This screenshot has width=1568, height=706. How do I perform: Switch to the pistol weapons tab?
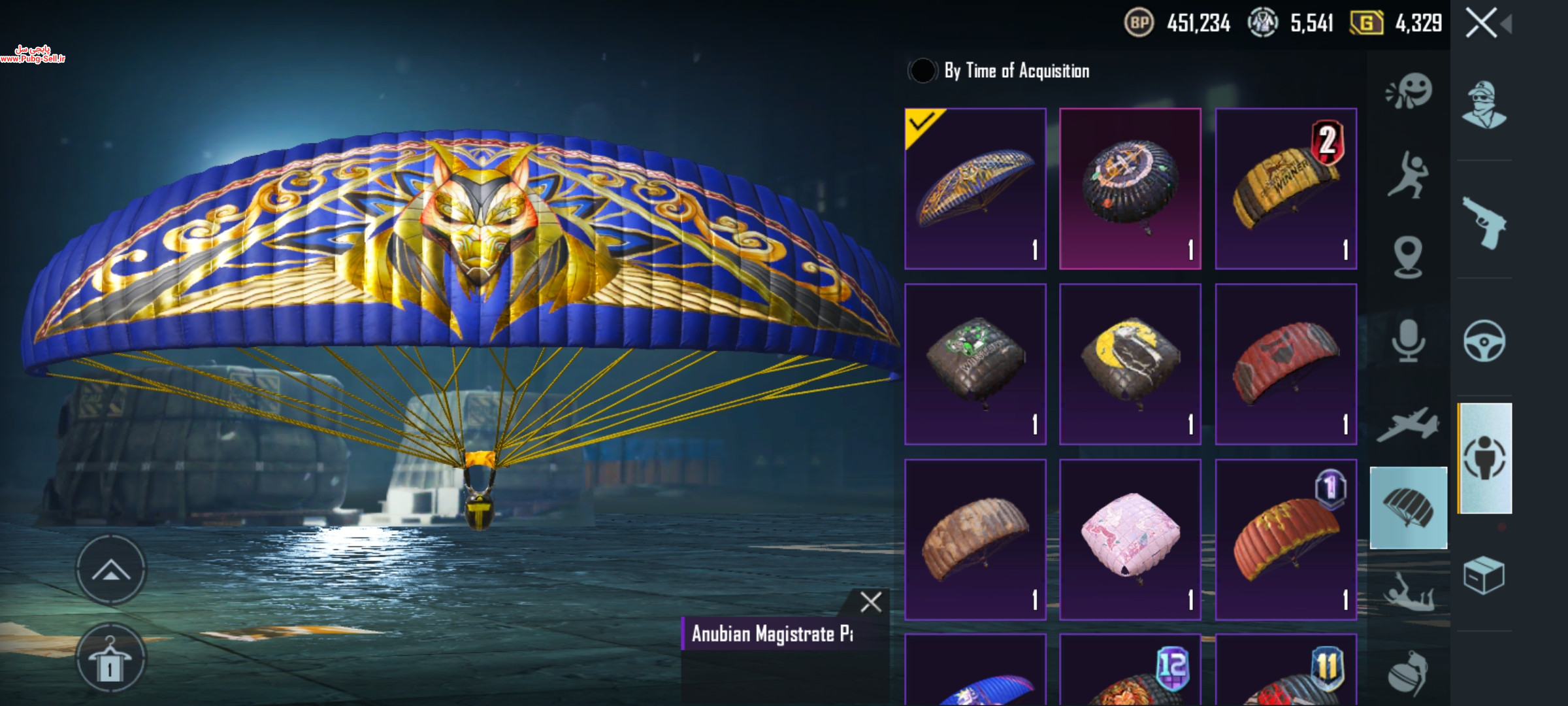click(x=1484, y=222)
